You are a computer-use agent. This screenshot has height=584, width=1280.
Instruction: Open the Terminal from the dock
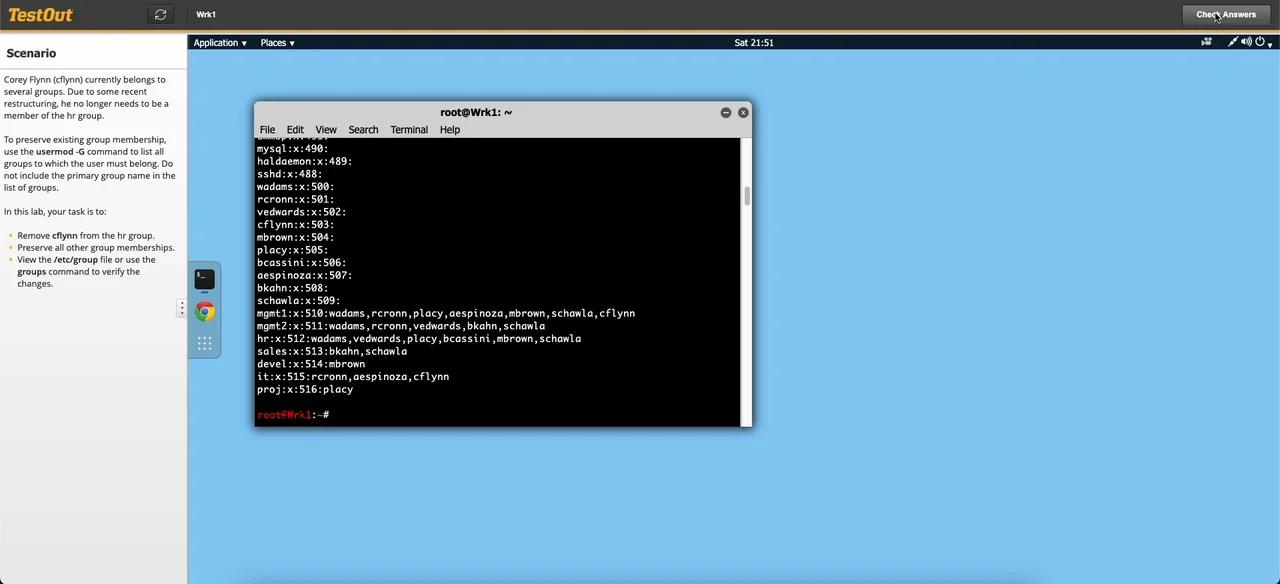coord(204,278)
